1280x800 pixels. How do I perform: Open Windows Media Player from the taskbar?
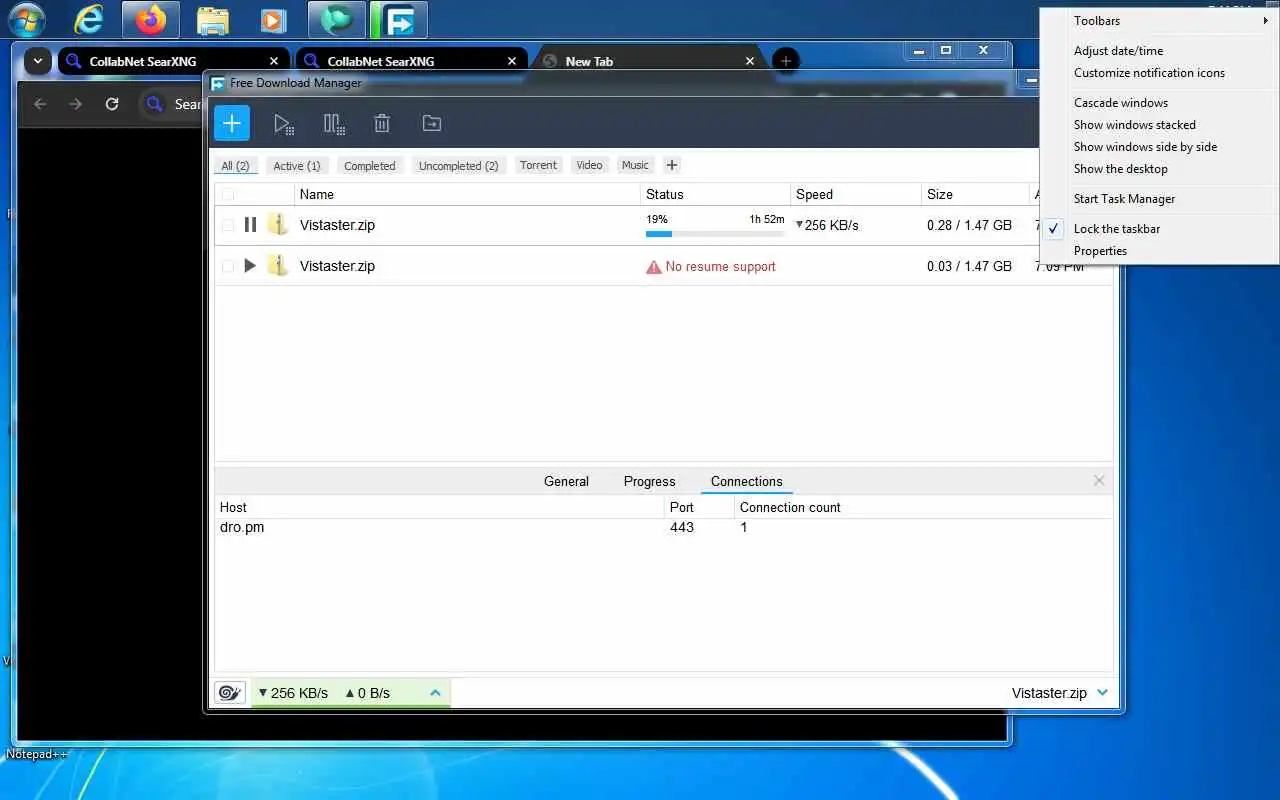[272, 19]
